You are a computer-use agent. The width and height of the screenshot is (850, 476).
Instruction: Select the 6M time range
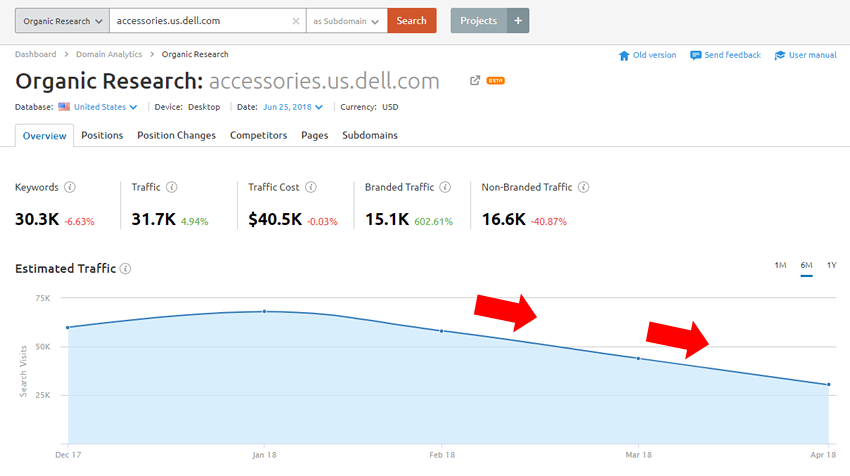point(806,265)
